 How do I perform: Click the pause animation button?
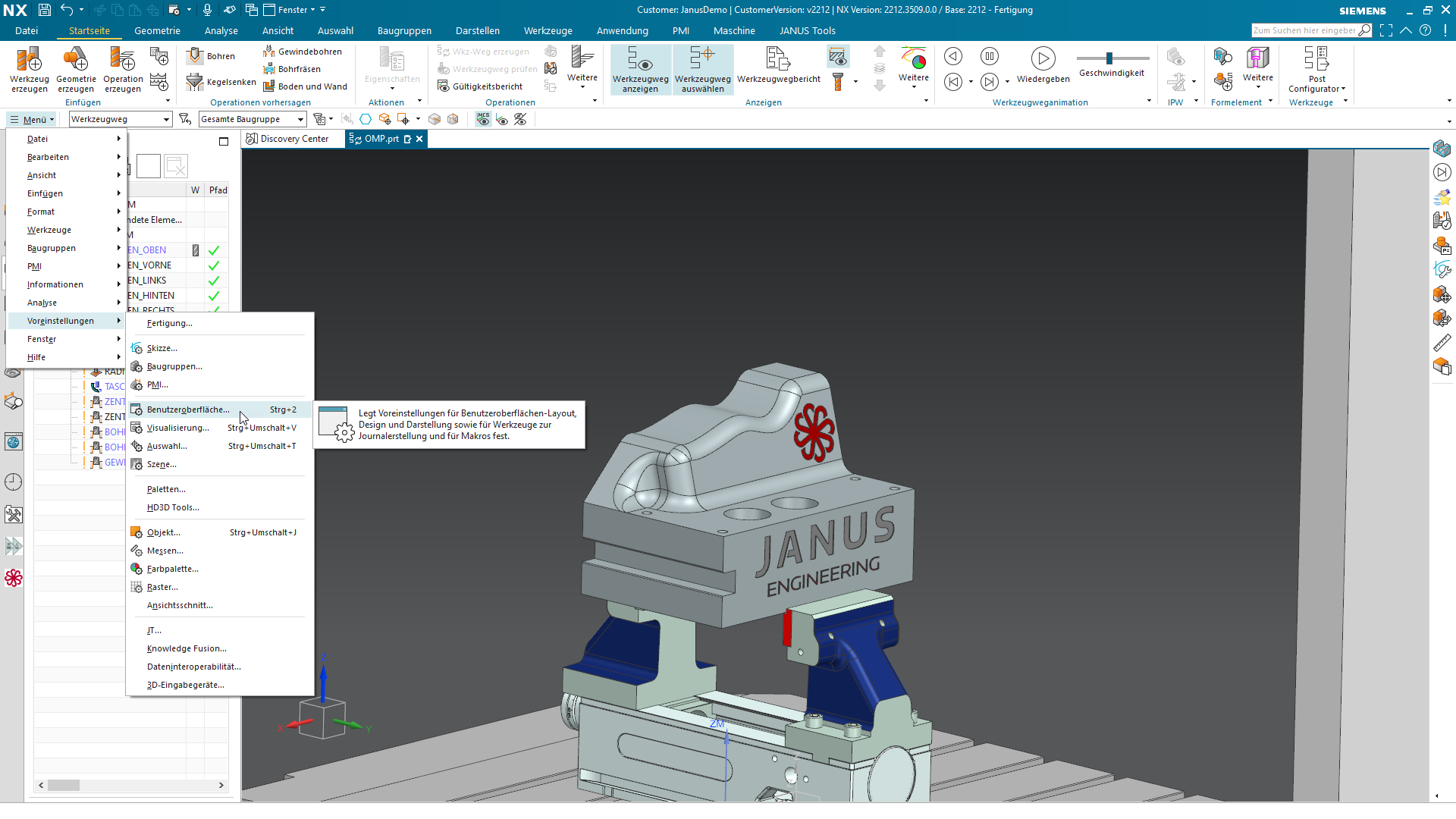pos(990,56)
